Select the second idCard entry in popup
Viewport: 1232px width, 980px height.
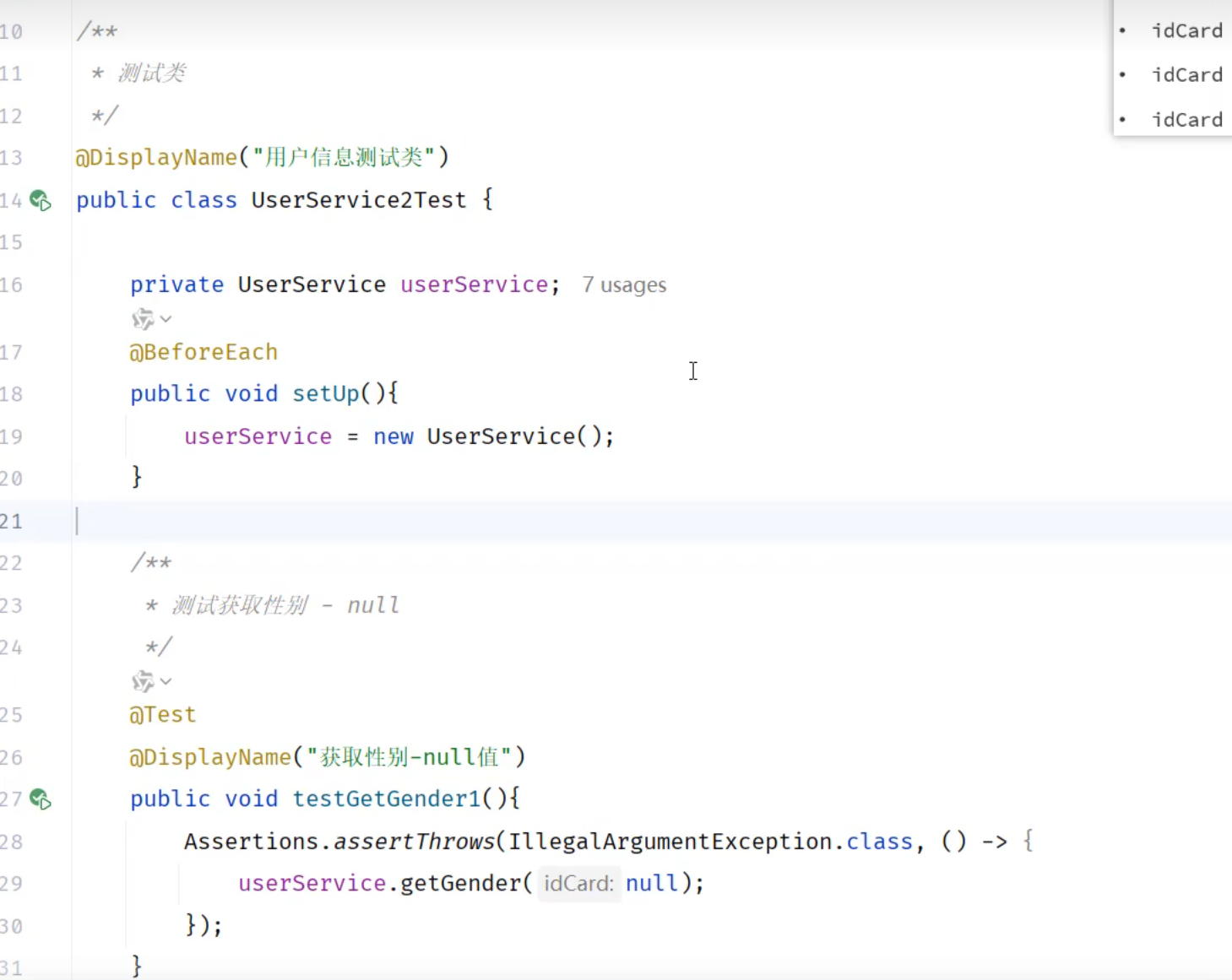click(x=1186, y=75)
